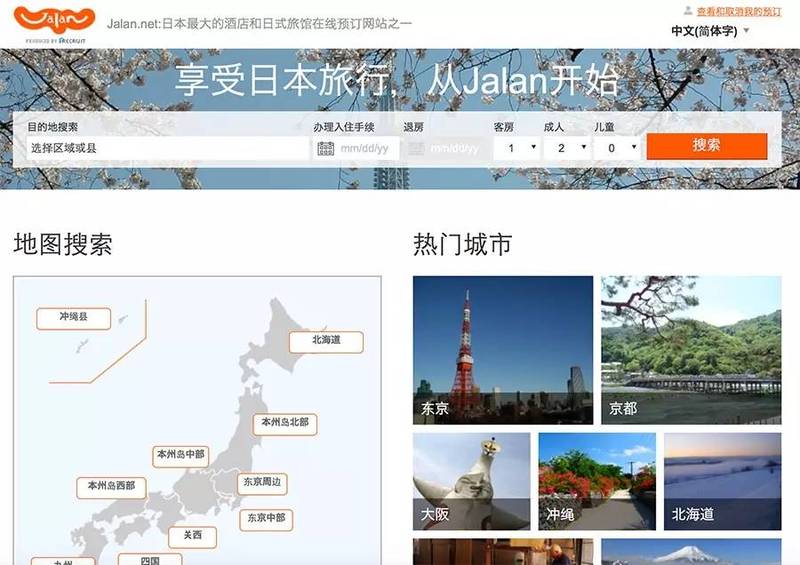
Task: Click the user icon beside booking link
Action: click(688, 10)
